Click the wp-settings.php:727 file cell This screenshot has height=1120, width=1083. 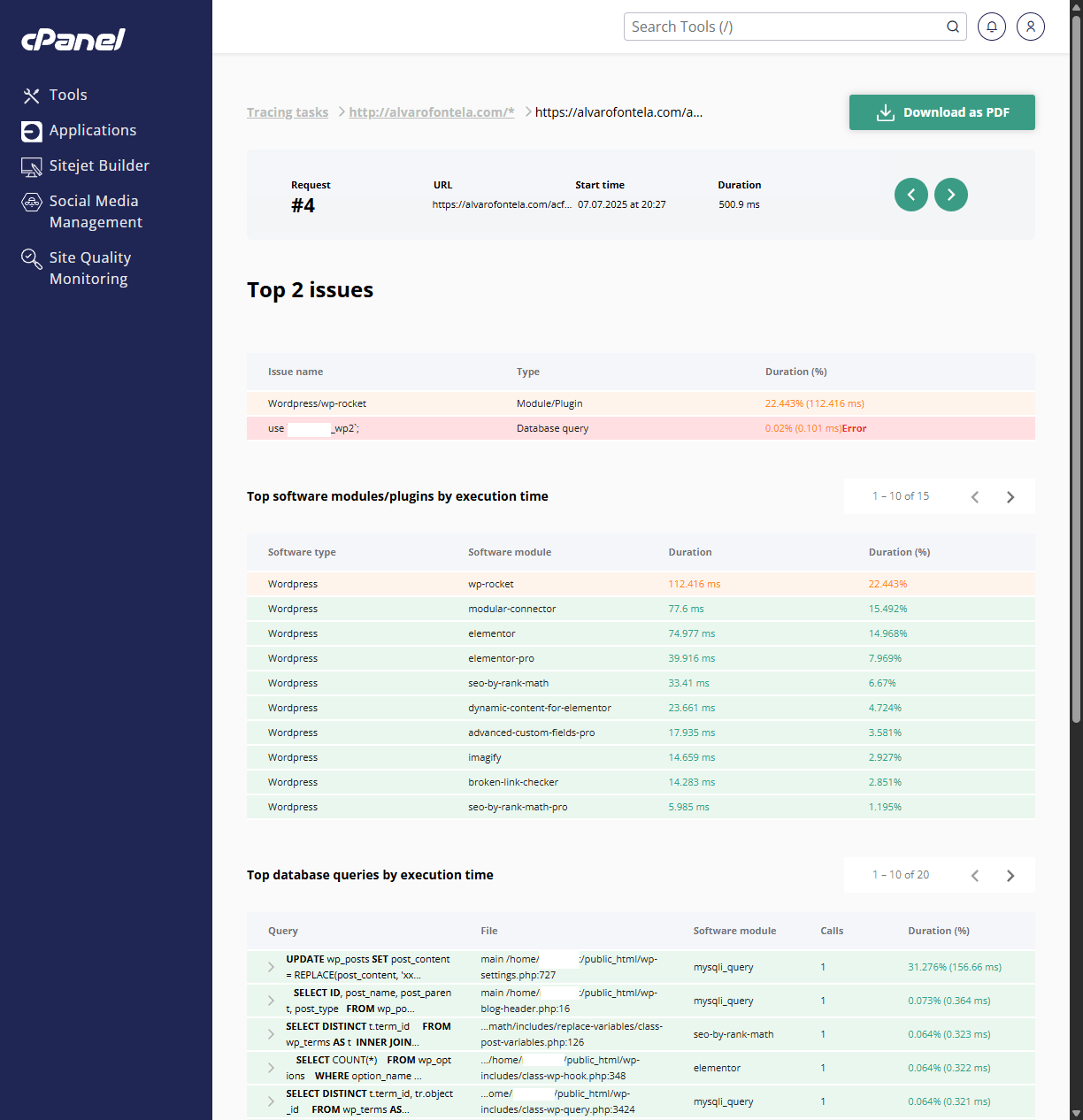coord(569,967)
